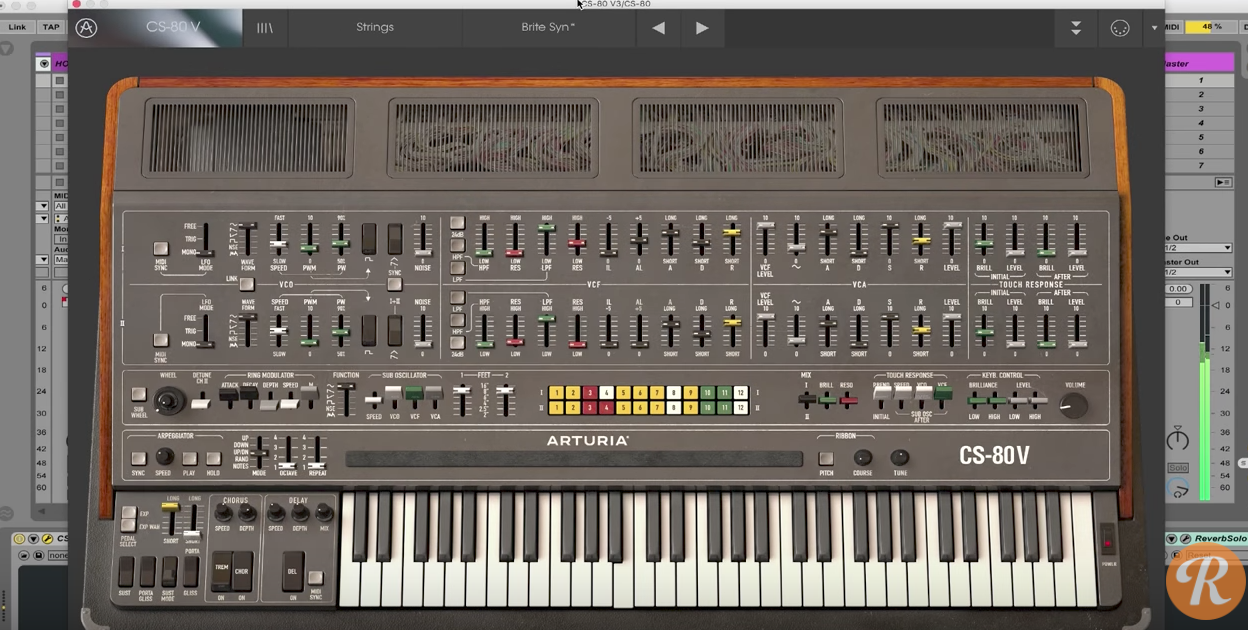1248x630 pixels.
Task: Open the MIDI controller configuration icon
Action: click(x=1120, y=28)
